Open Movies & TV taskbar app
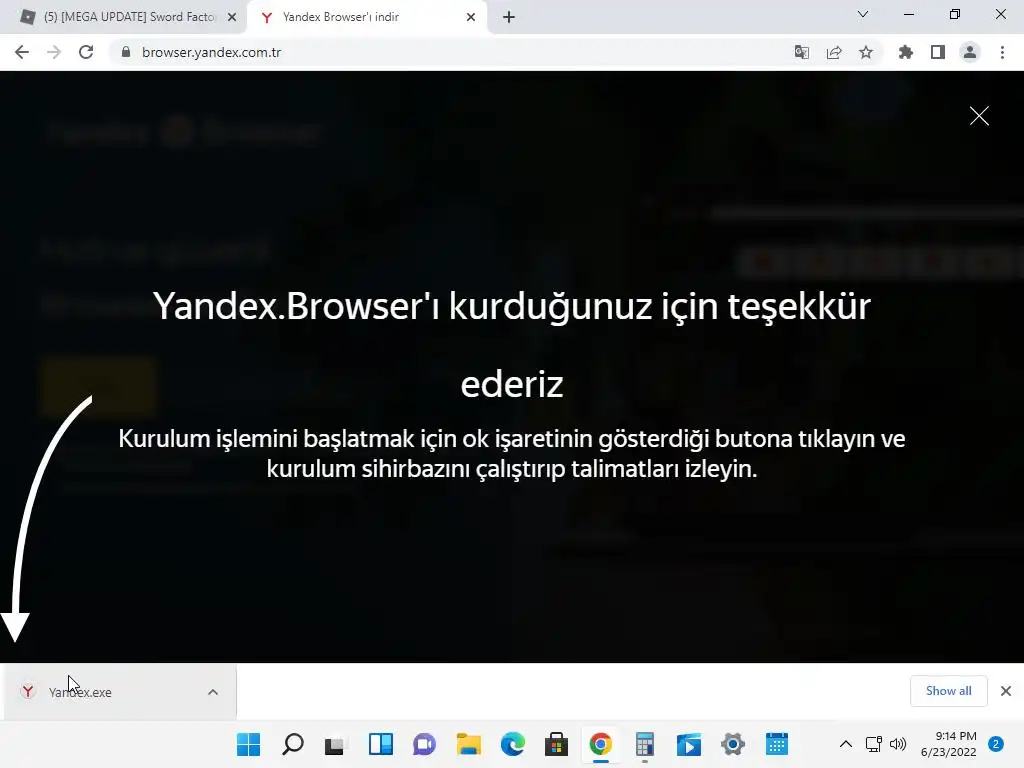1024x768 pixels. point(688,744)
